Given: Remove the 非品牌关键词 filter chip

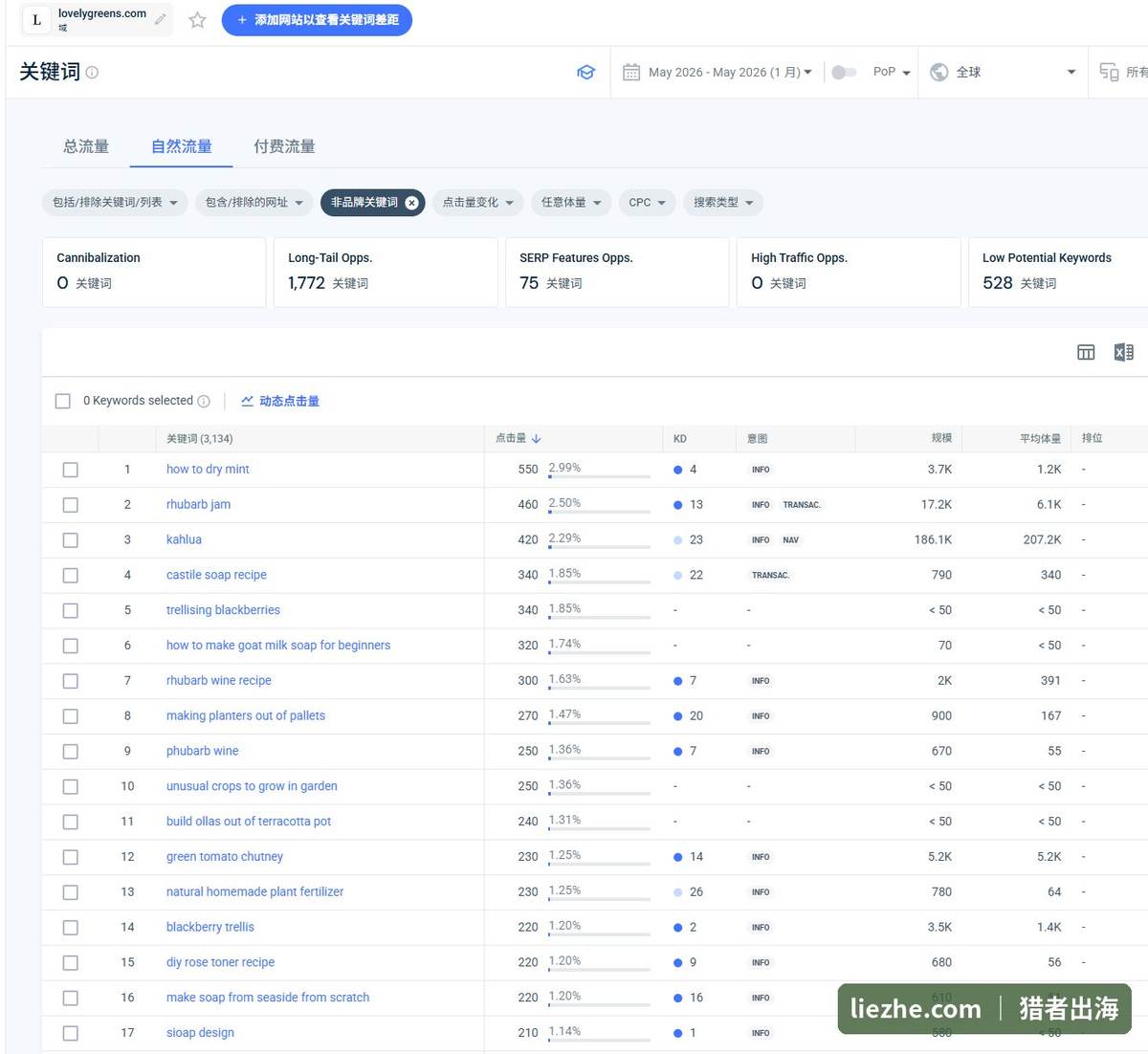Looking at the screenshot, I should 411,203.
